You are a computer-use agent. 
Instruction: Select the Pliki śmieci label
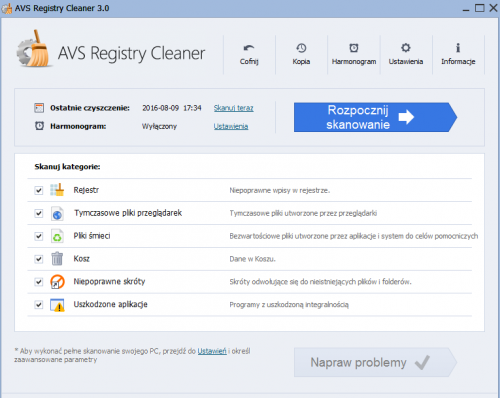click(92, 236)
